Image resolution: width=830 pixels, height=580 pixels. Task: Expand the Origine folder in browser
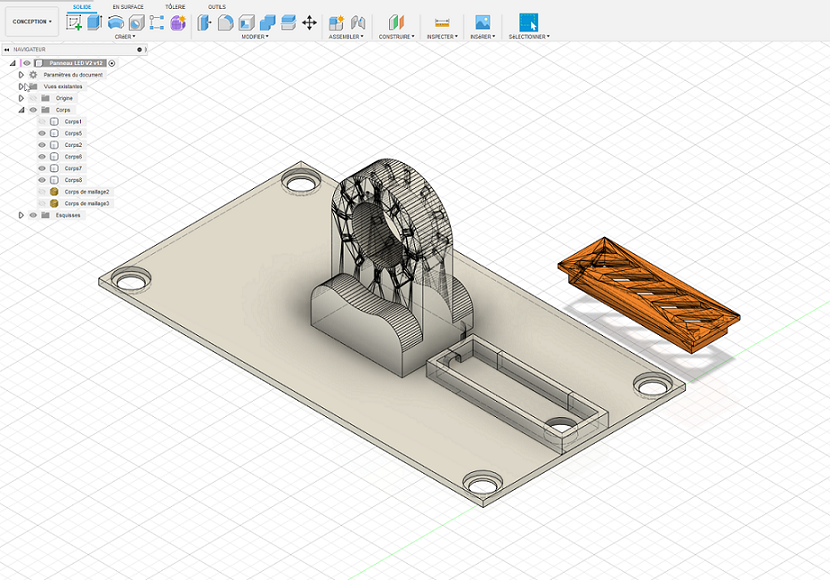21,98
